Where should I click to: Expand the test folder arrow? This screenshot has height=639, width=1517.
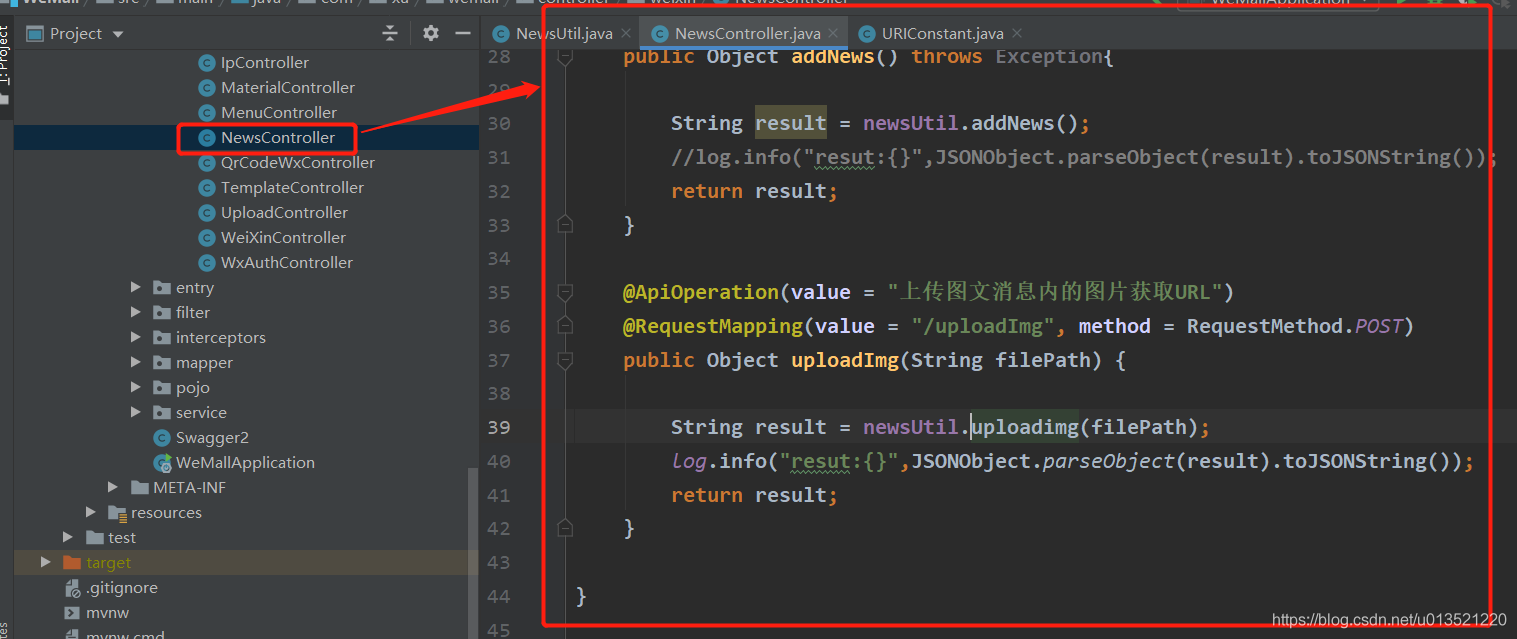(68, 537)
